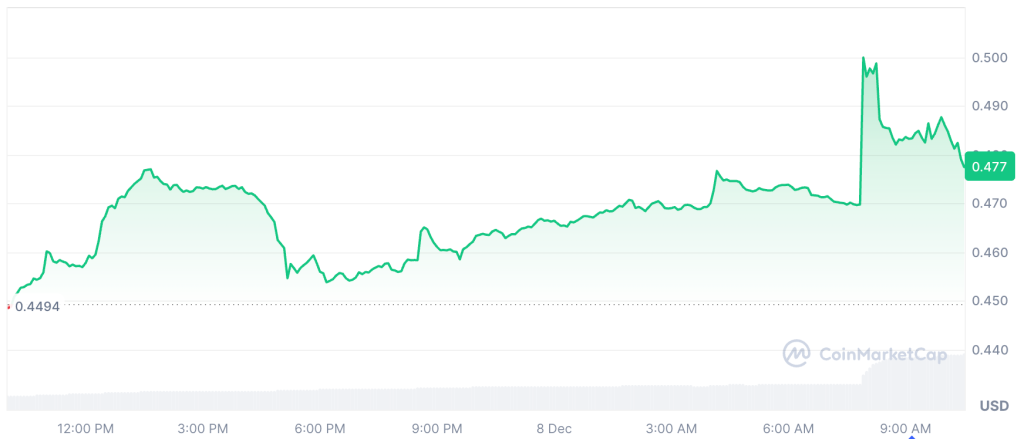Click the 9:00 AM time axis label
The width and height of the screenshot is (1024, 439).
point(905,428)
